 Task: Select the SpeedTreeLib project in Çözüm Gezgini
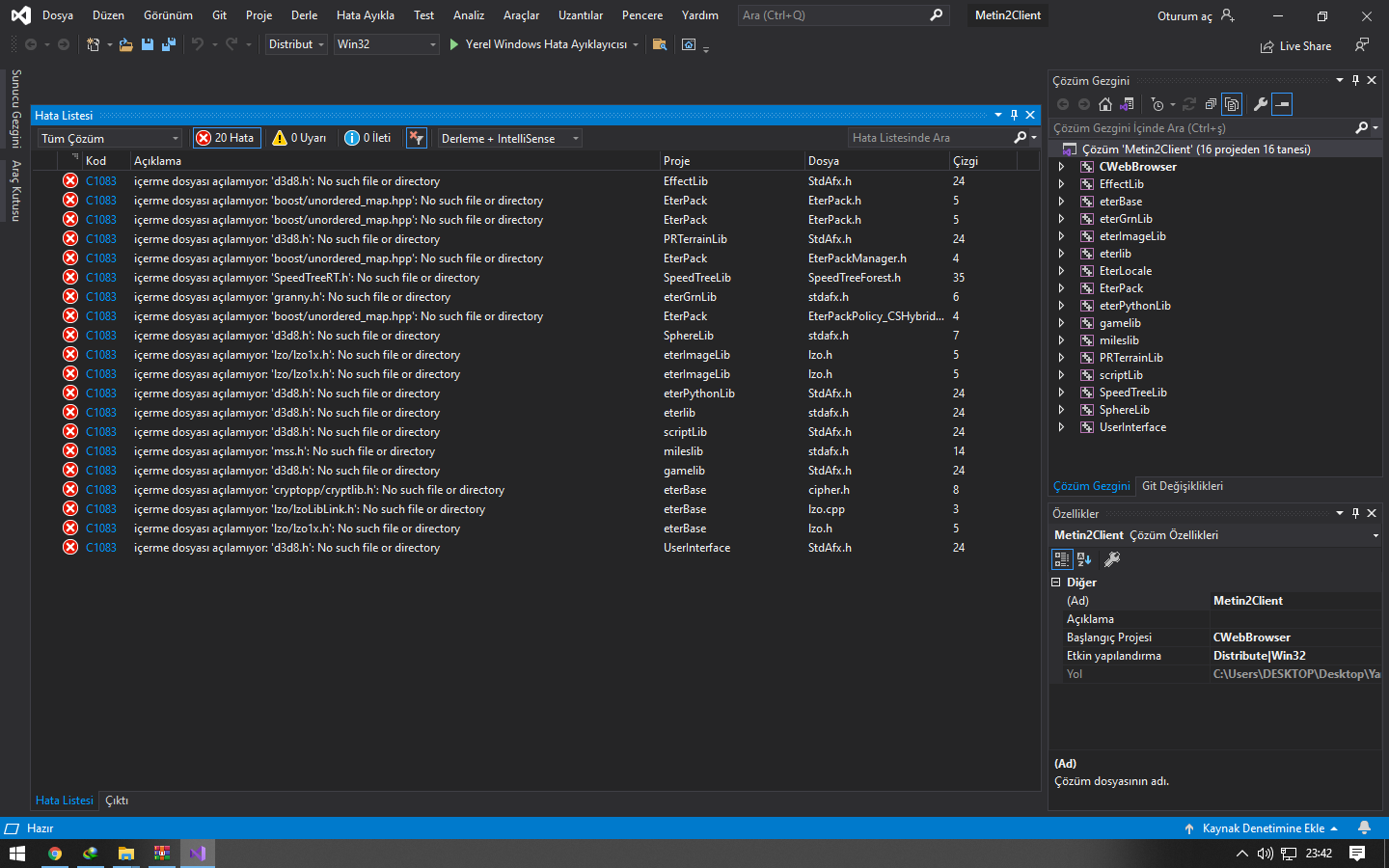click(1133, 393)
